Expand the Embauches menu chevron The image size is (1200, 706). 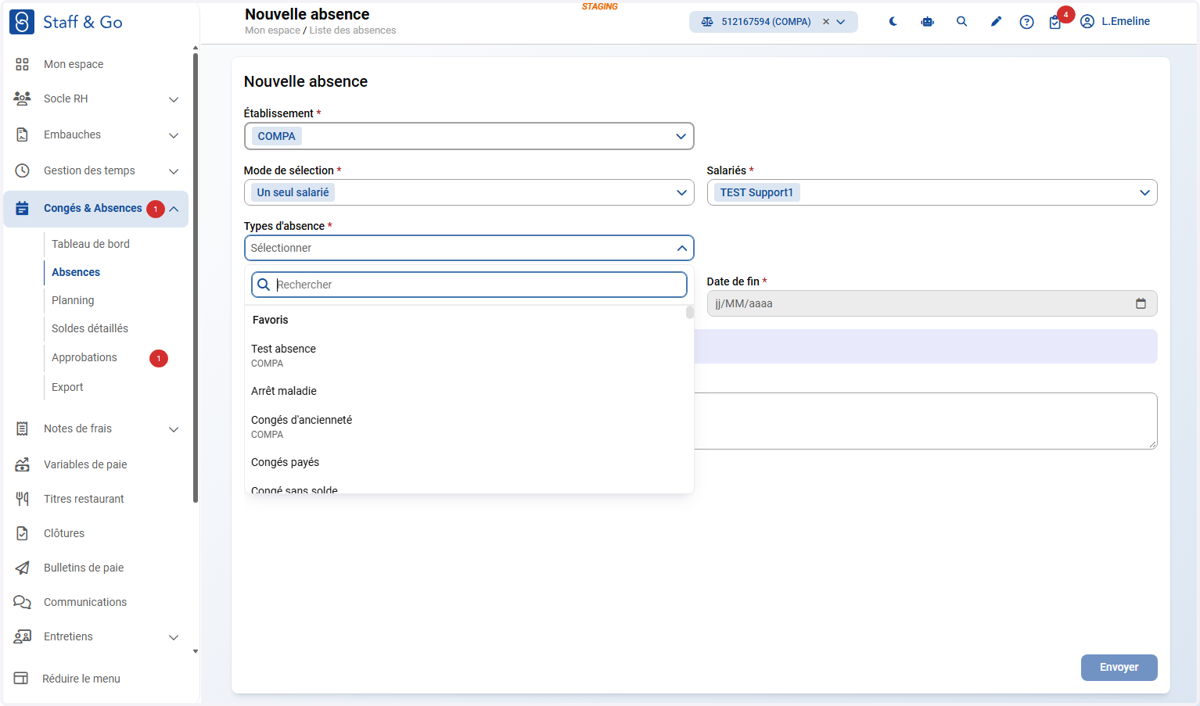click(x=174, y=136)
